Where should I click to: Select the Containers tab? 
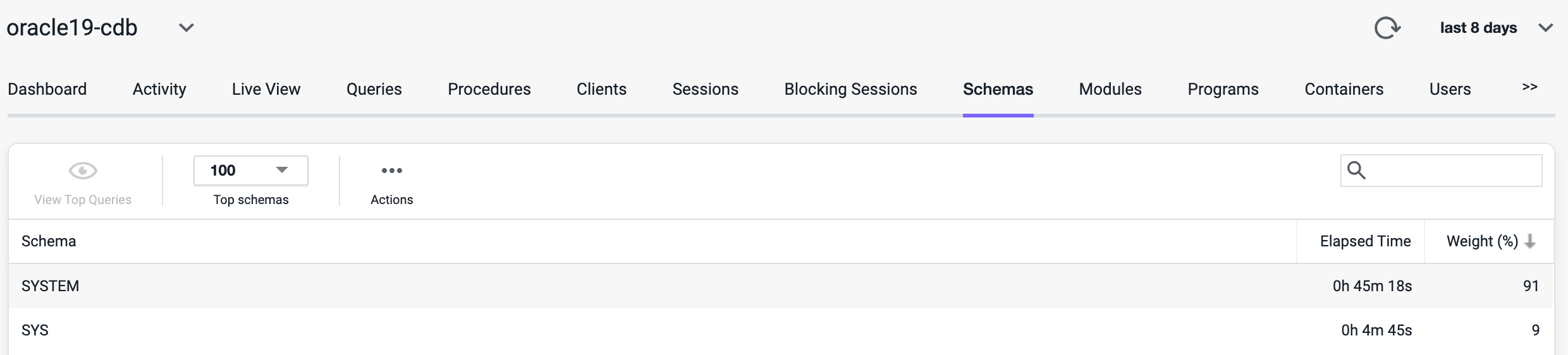click(1344, 89)
